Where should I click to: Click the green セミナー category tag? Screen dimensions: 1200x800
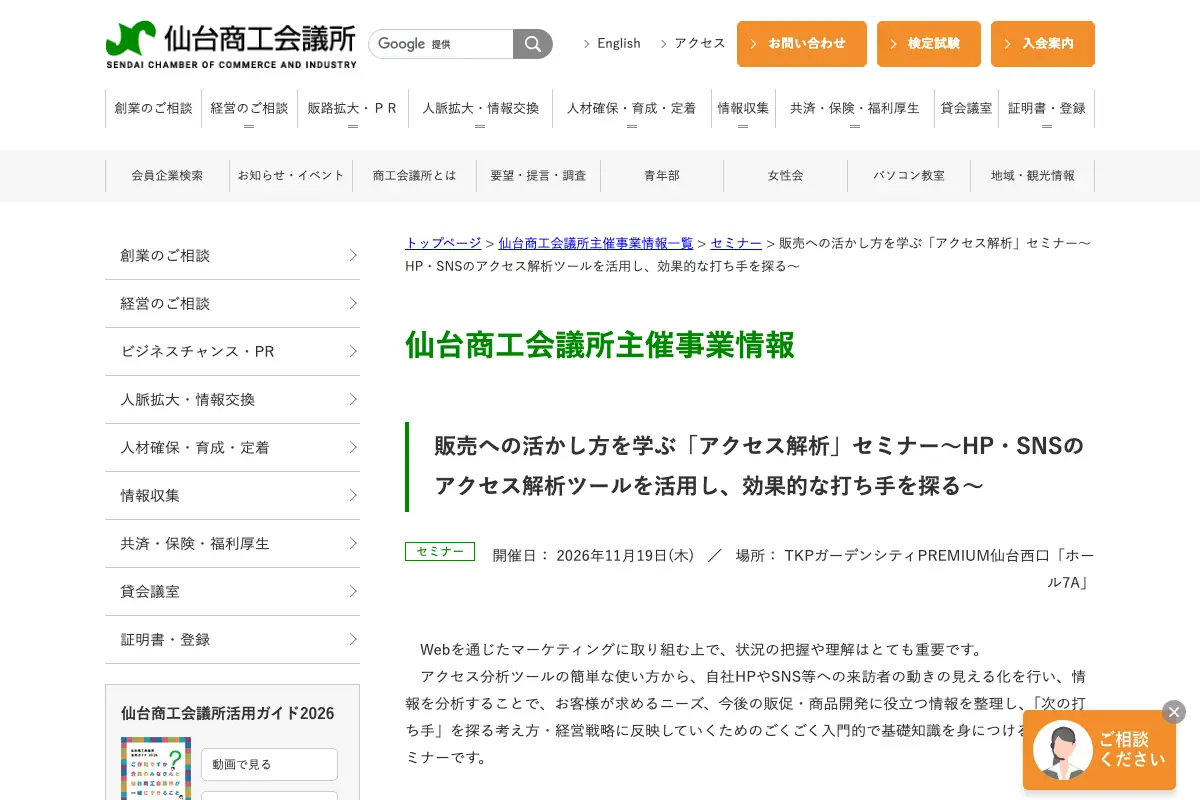tap(440, 551)
